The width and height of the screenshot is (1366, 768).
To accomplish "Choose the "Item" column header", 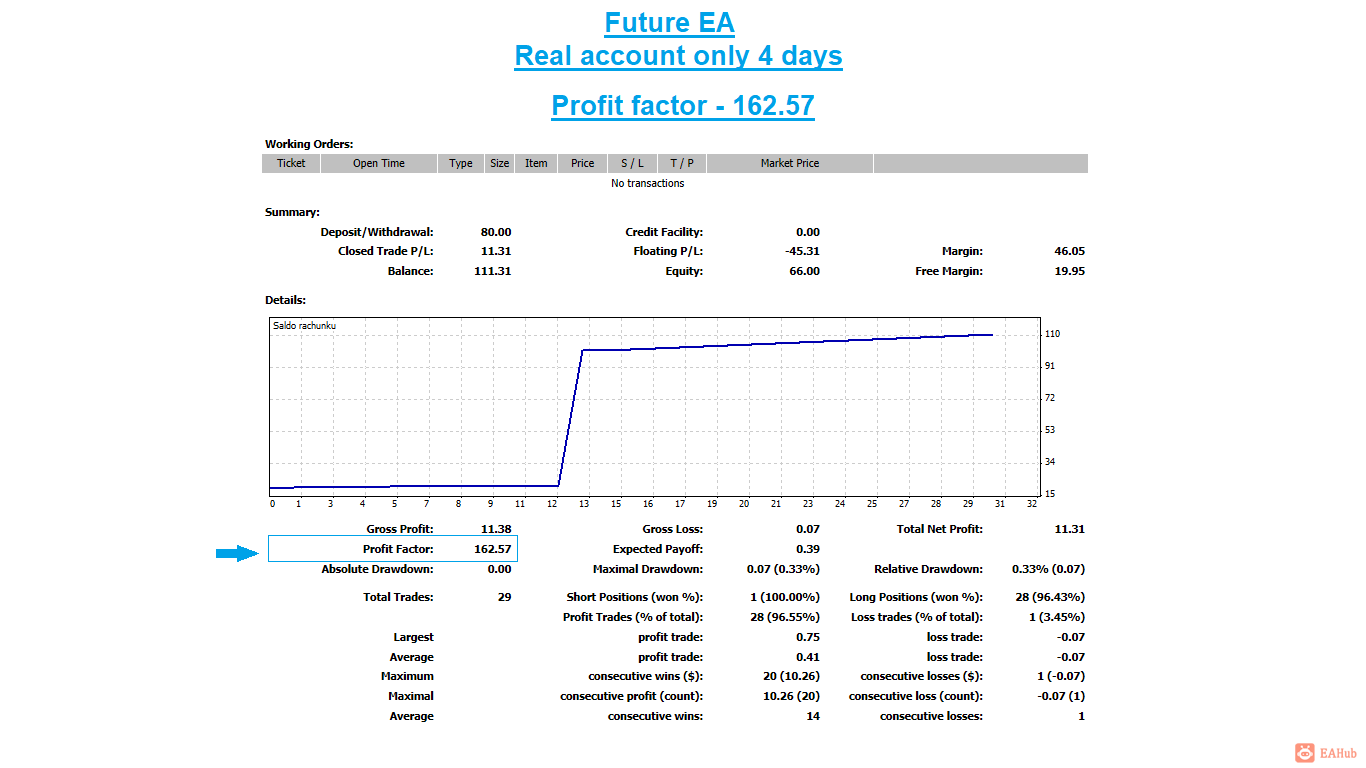I will click(536, 163).
